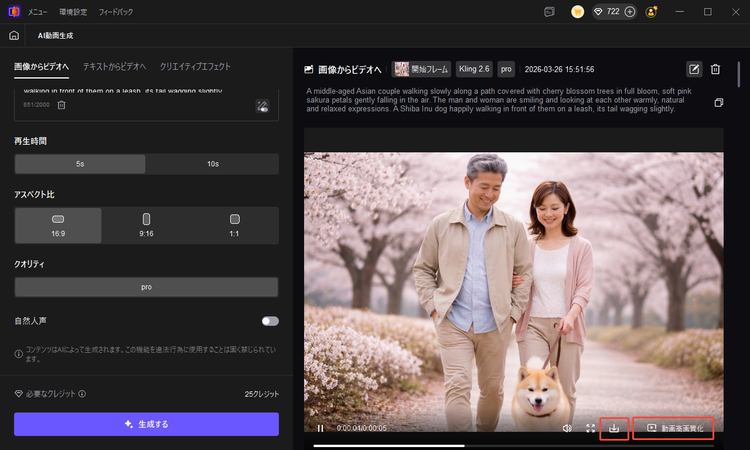Screen dimensions: 750x450
Task: Edit the generated result with the pencil icon
Action: [x=694, y=69]
